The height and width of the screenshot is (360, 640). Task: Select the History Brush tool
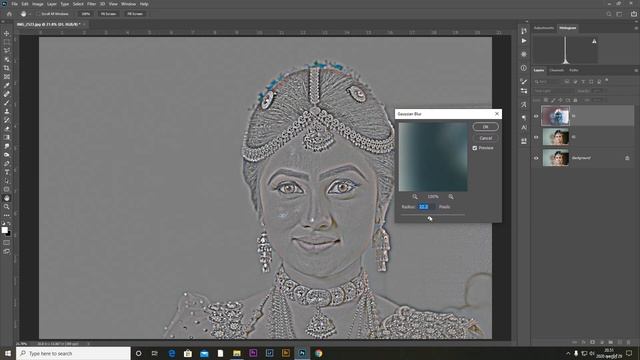pyautogui.click(x=7, y=120)
